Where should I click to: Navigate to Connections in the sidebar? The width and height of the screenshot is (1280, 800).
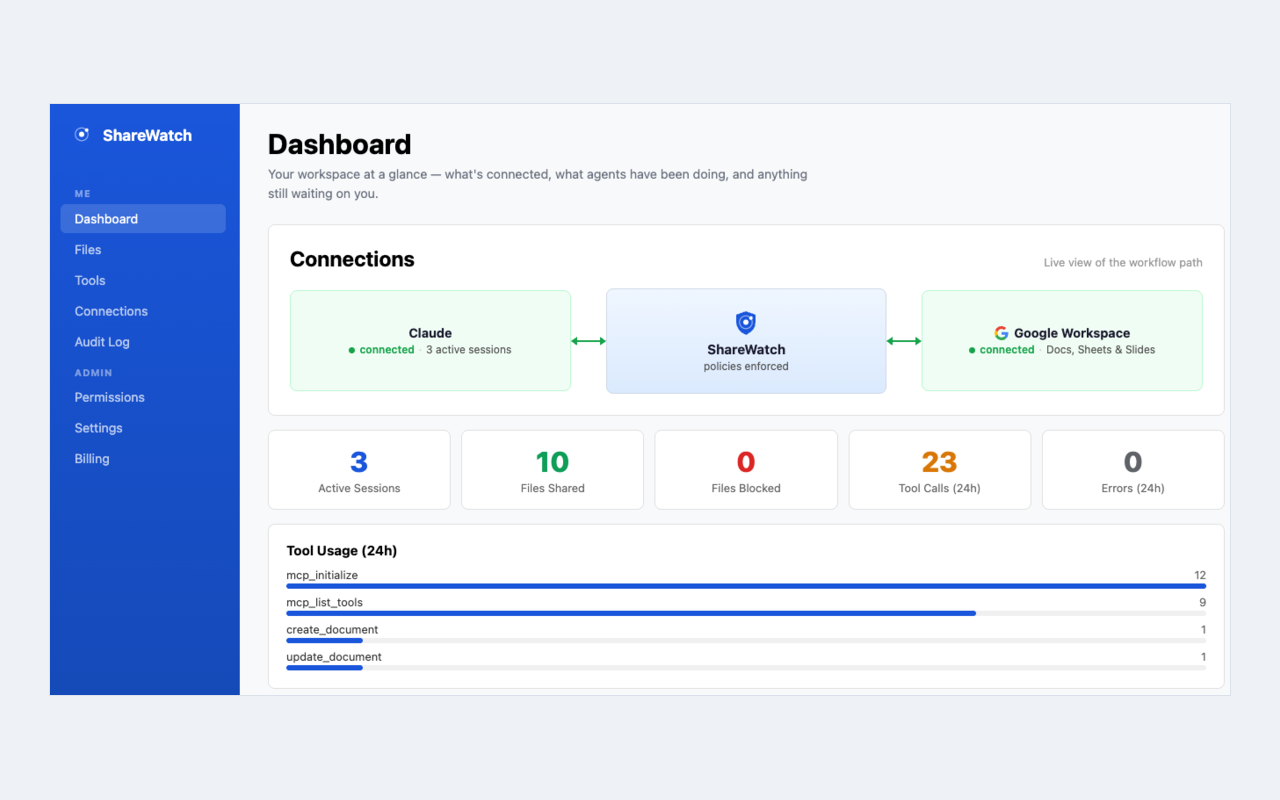(143, 311)
